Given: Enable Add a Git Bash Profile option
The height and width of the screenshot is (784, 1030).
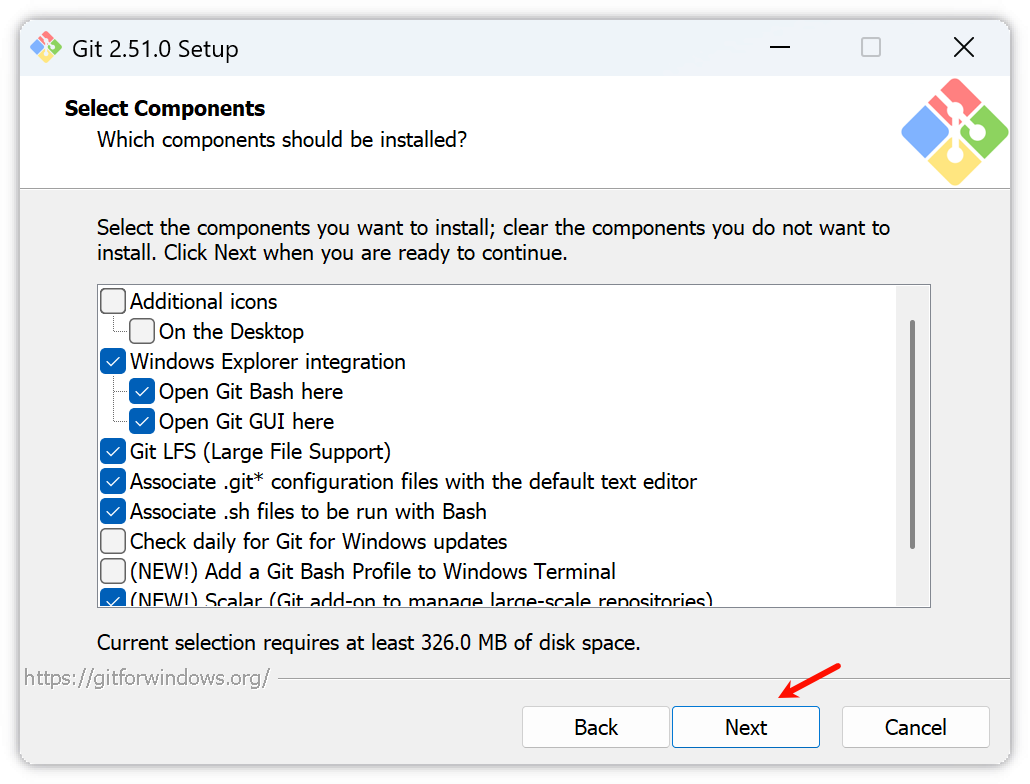Looking at the screenshot, I should [x=114, y=571].
